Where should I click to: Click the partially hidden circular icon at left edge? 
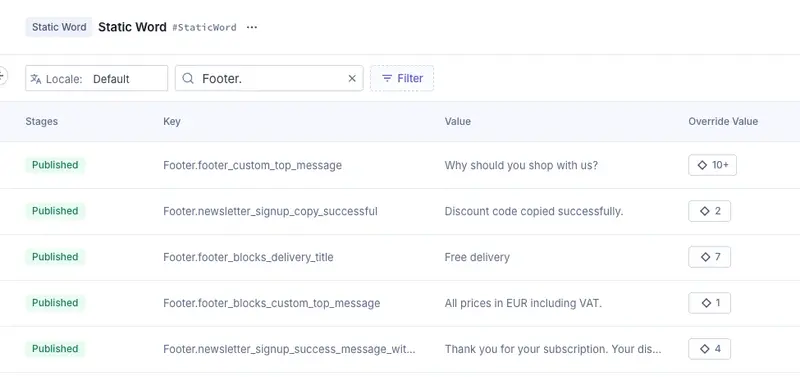coord(3,77)
